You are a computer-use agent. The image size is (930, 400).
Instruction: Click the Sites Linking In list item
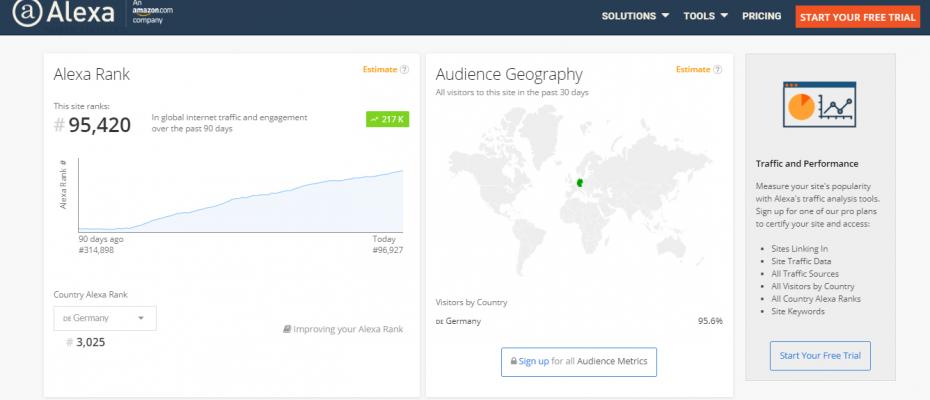pyautogui.click(x=800, y=249)
